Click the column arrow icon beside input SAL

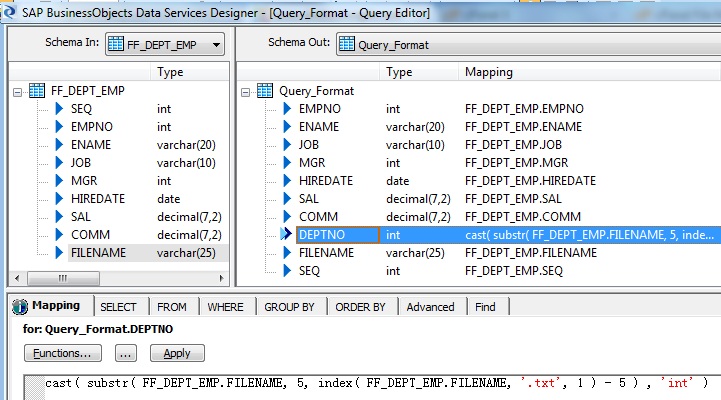[59, 216]
